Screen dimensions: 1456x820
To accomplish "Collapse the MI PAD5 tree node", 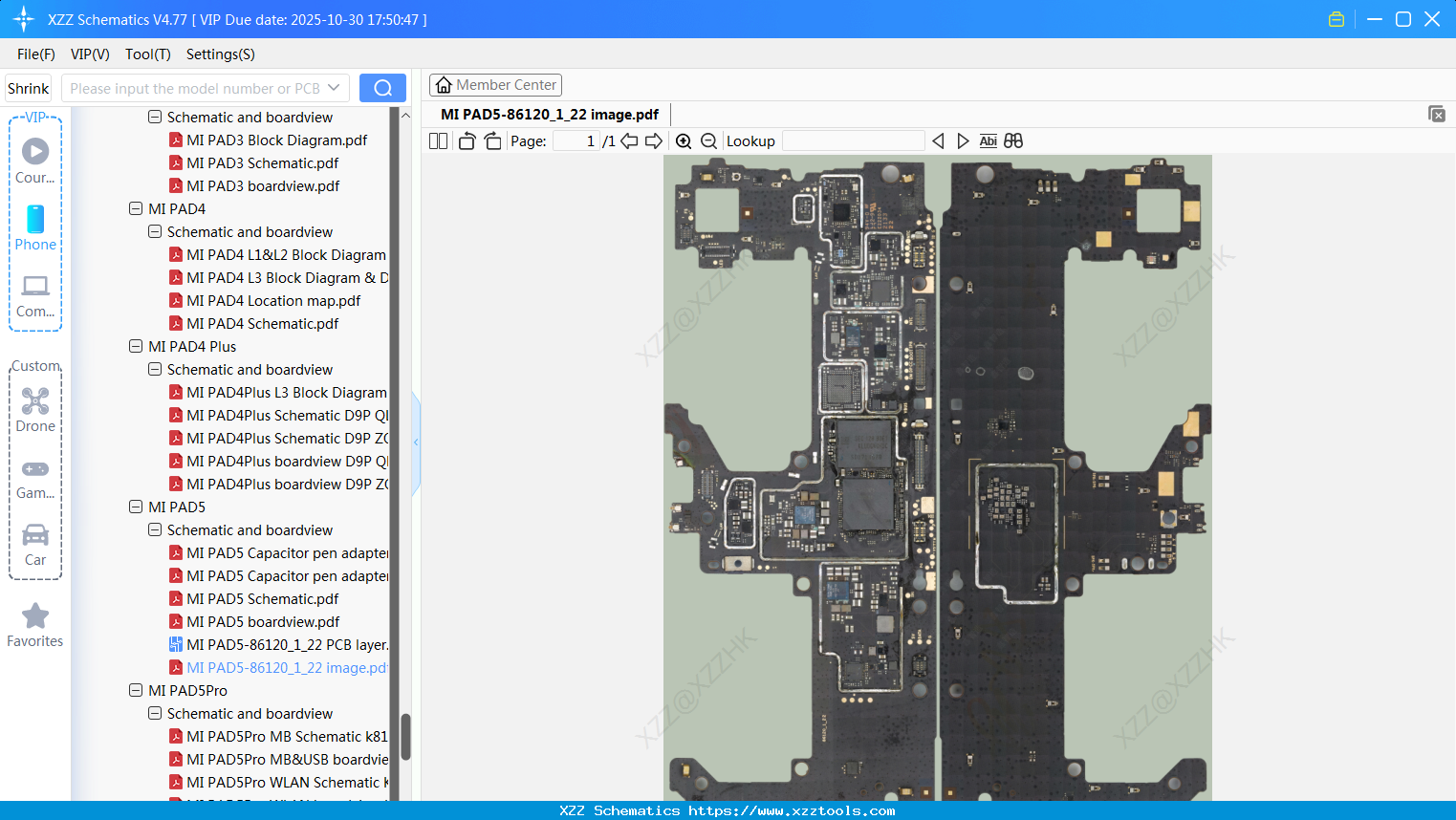I will (x=135, y=507).
